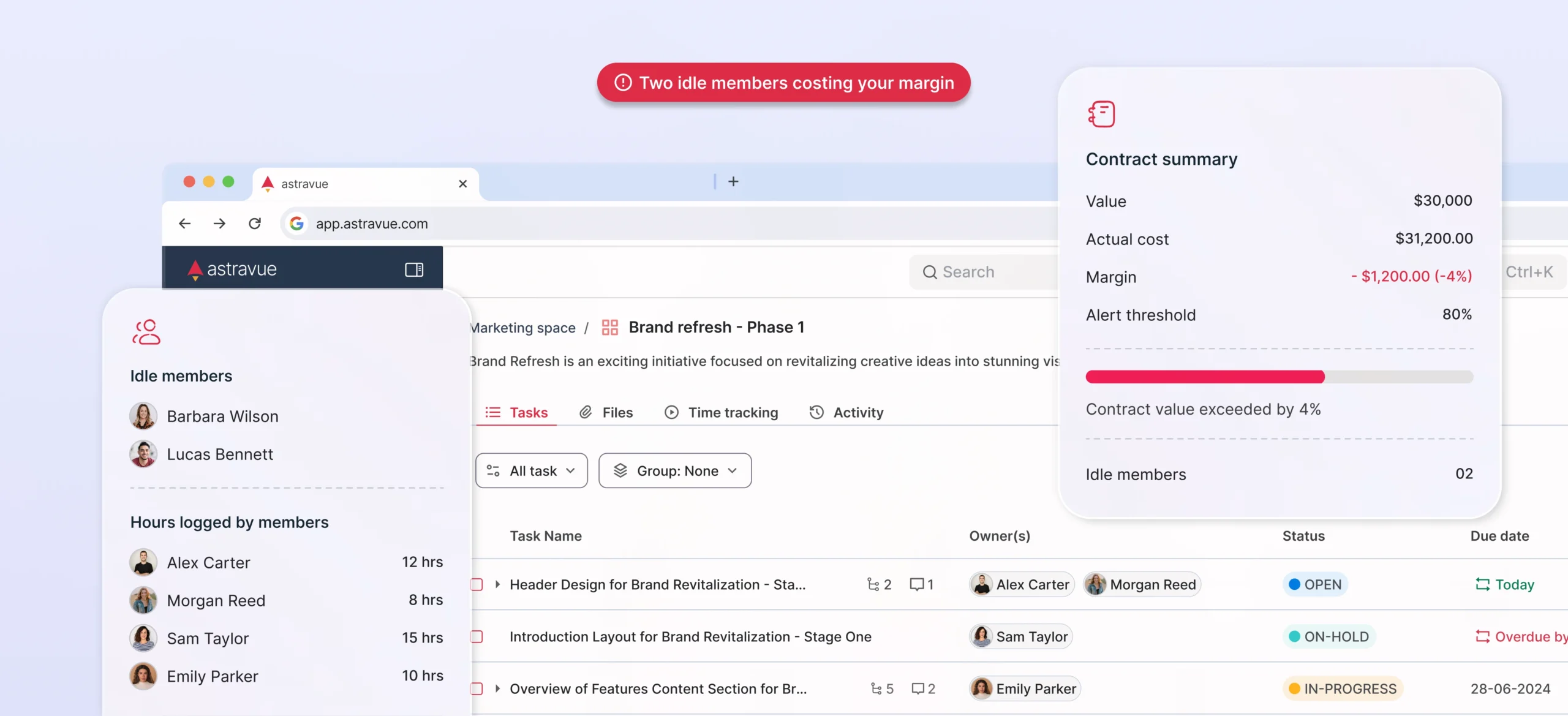Close the astravue browser tab
This screenshot has width=1568, height=716.
click(x=463, y=184)
